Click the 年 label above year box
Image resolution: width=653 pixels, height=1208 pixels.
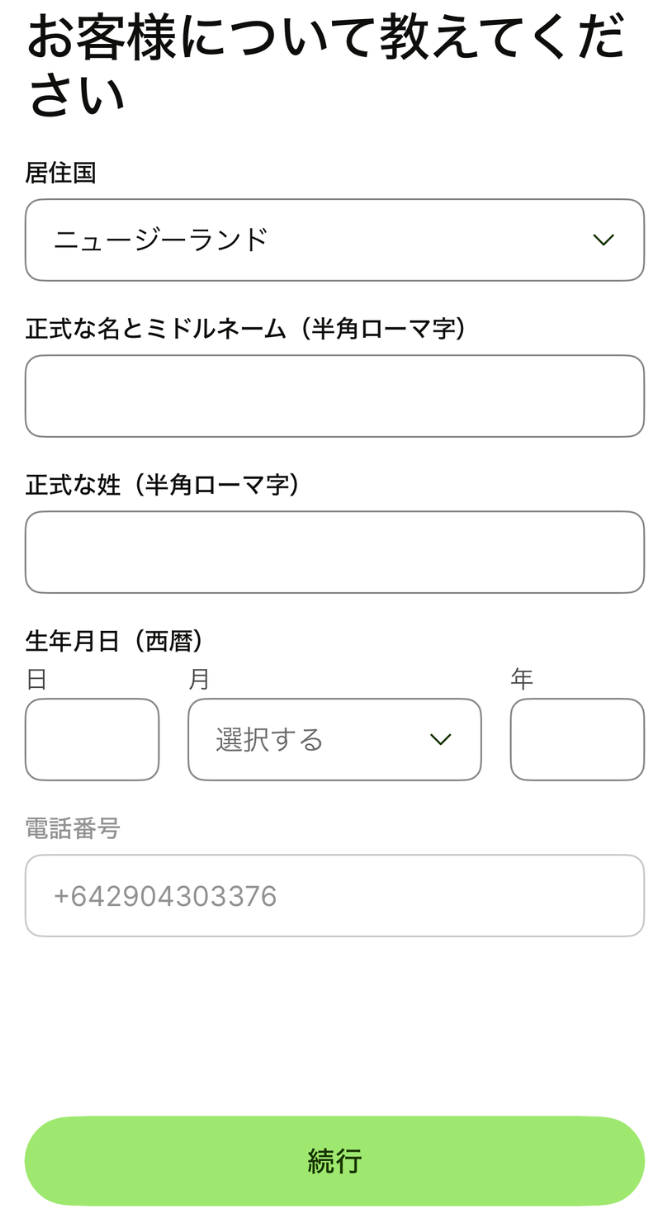click(x=522, y=679)
